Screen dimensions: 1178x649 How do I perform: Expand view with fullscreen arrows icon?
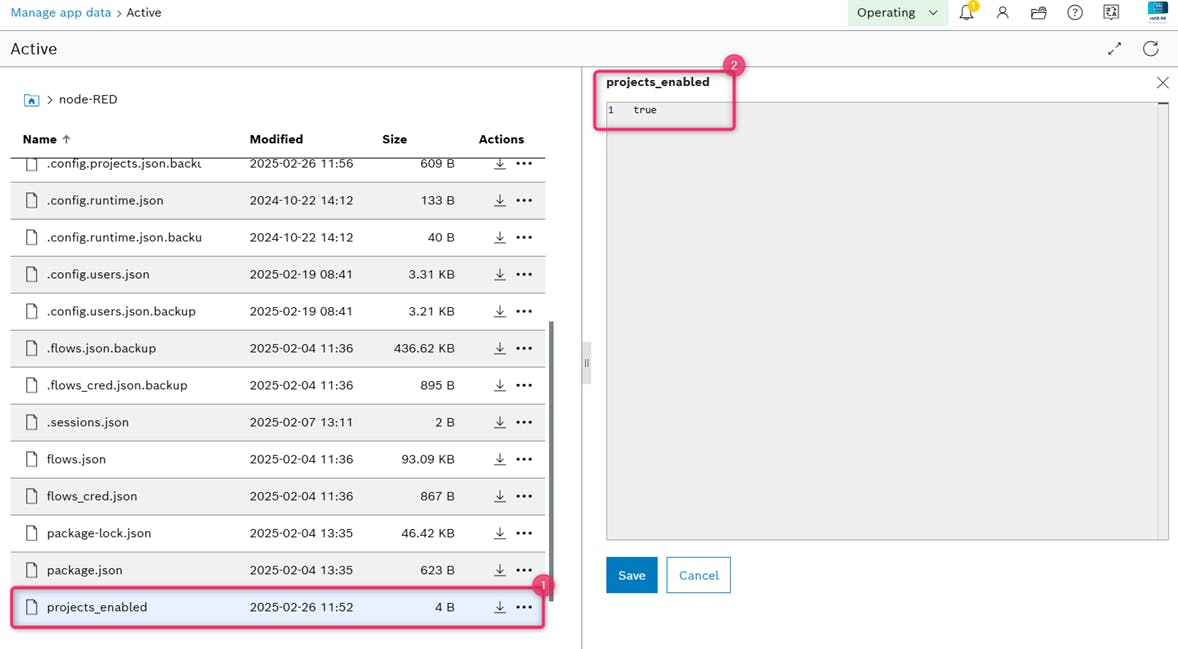pos(1114,49)
